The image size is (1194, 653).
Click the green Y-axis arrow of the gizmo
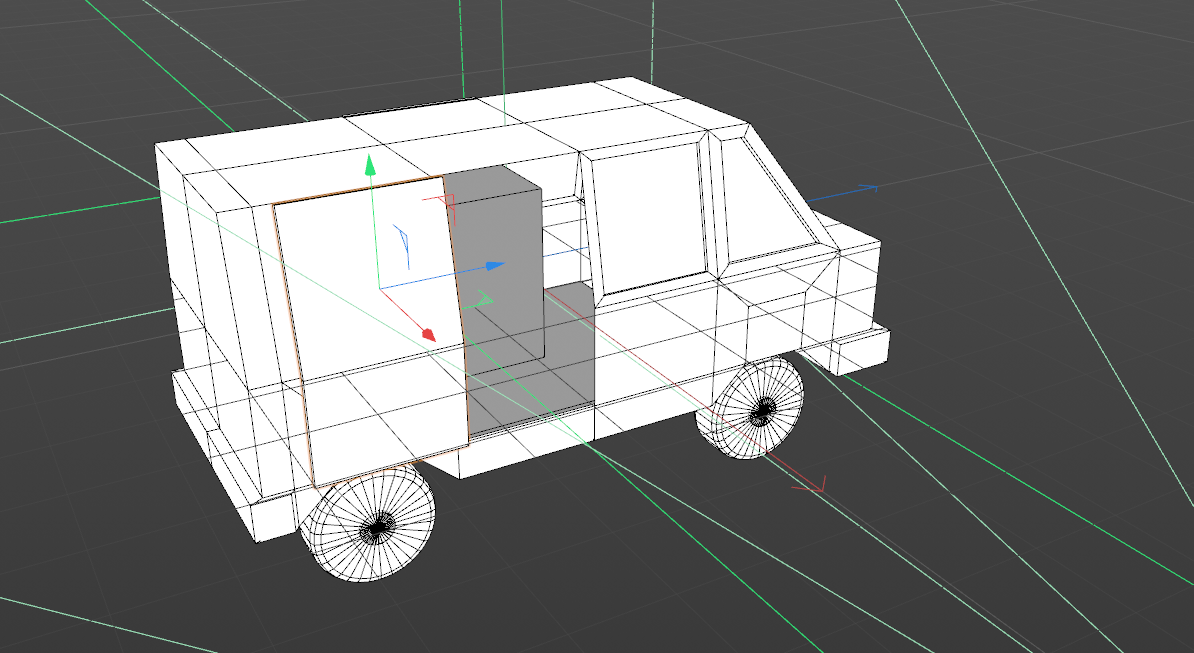pyautogui.click(x=370, y=165)
